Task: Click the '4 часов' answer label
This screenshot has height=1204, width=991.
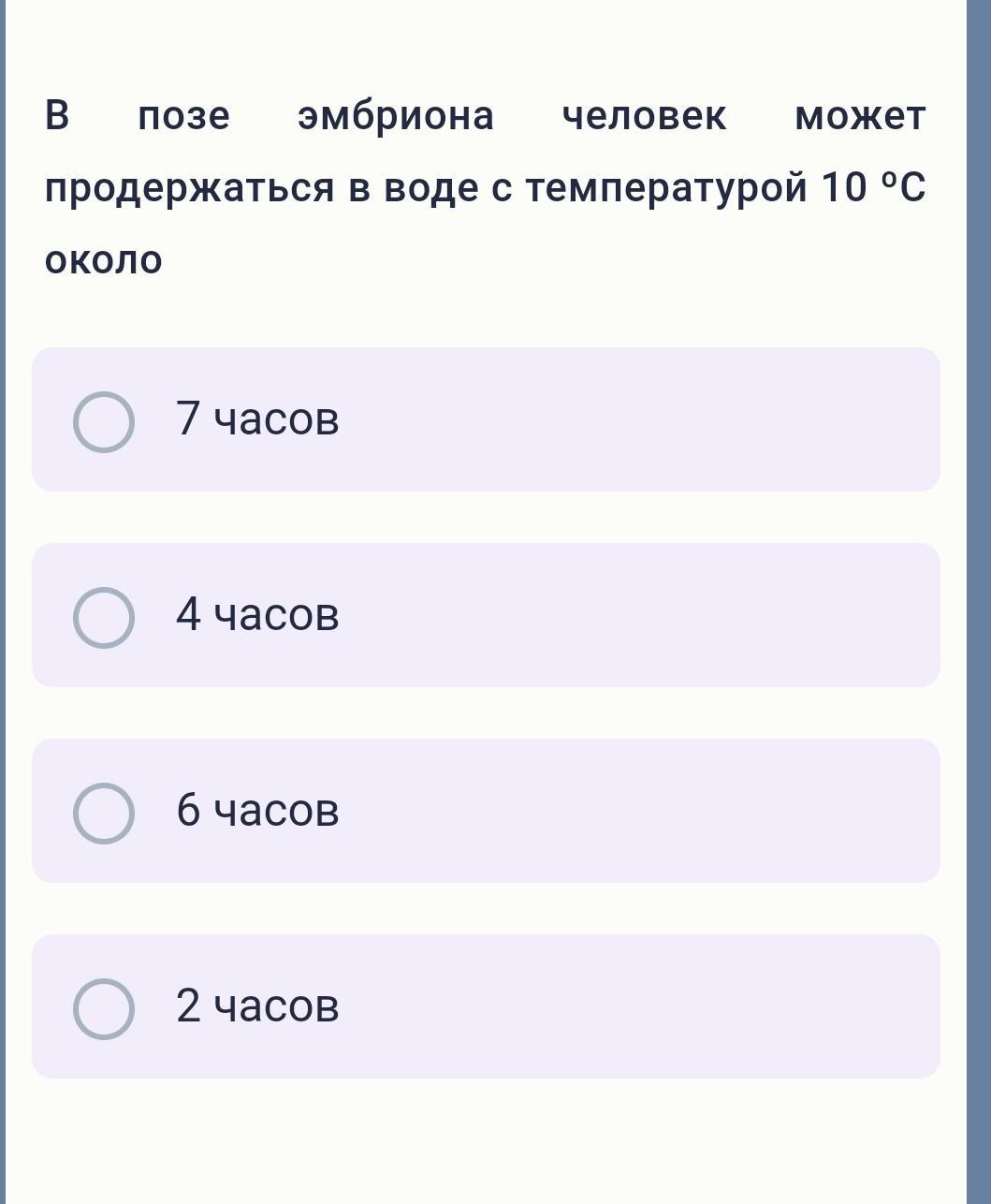Action: 257,614
